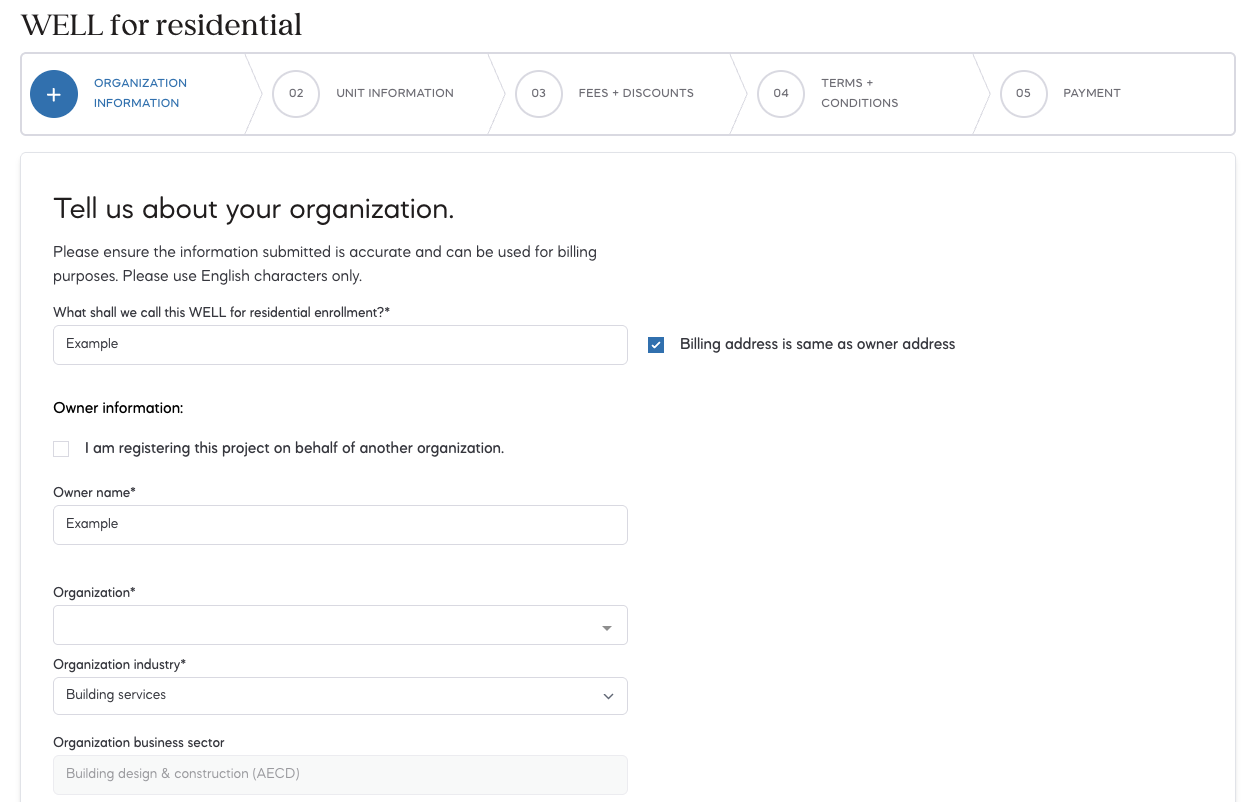Go to the Terms + Conditions step
1252x802 pixels.
click(859, 93)
